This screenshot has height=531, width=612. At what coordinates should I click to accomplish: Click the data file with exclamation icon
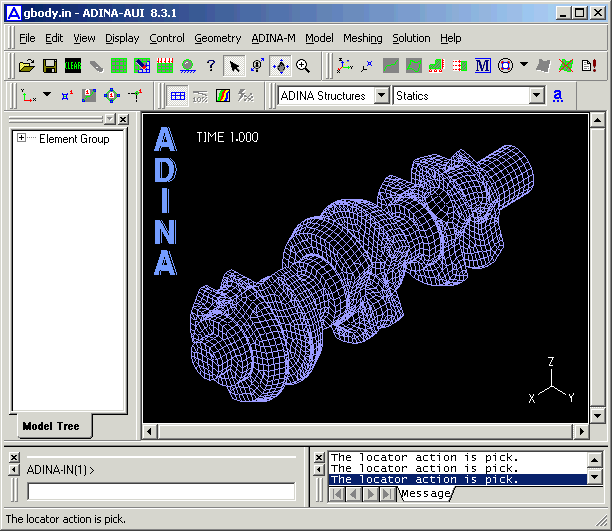589,66
